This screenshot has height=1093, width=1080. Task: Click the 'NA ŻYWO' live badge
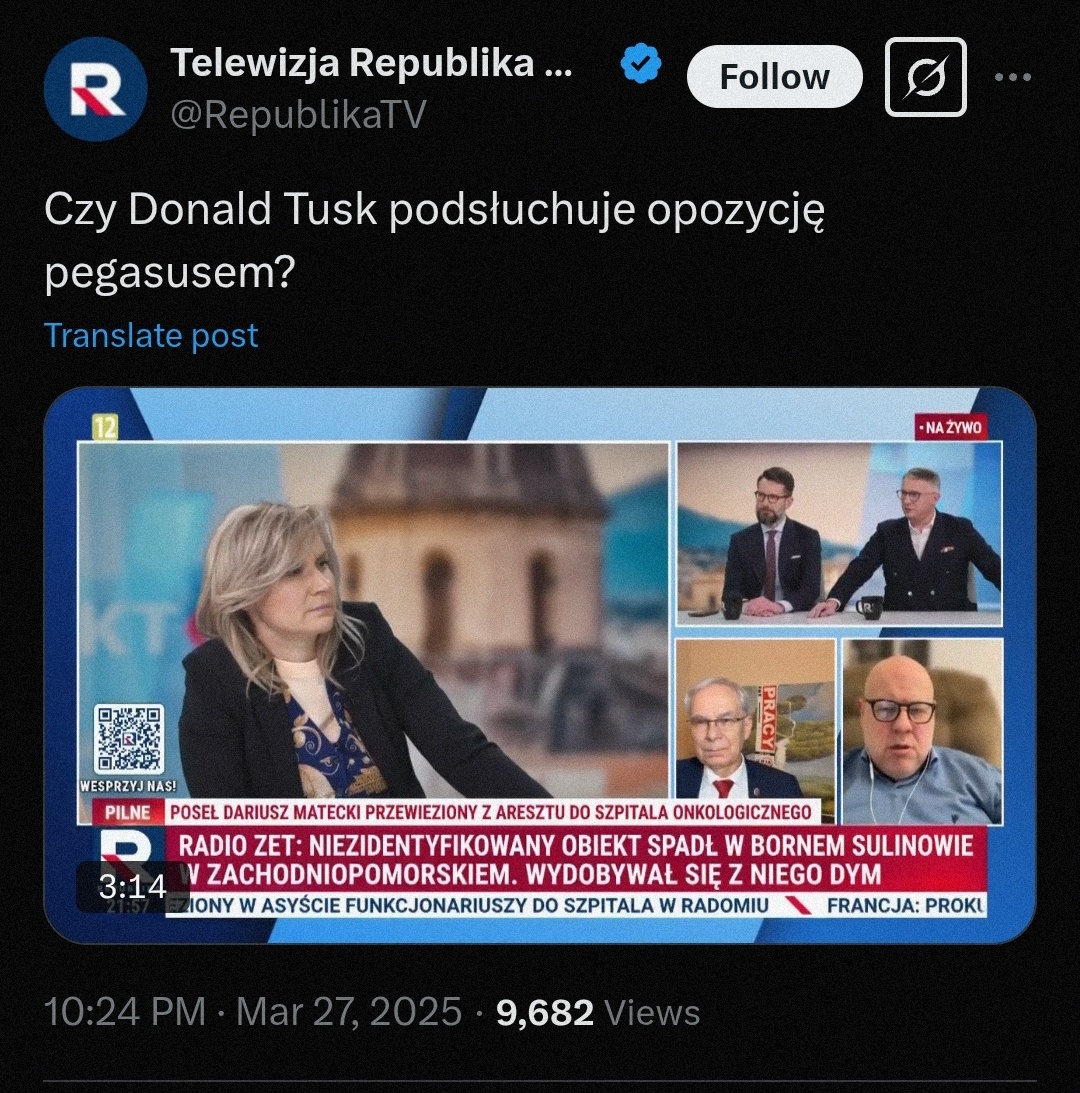(950, 428)
